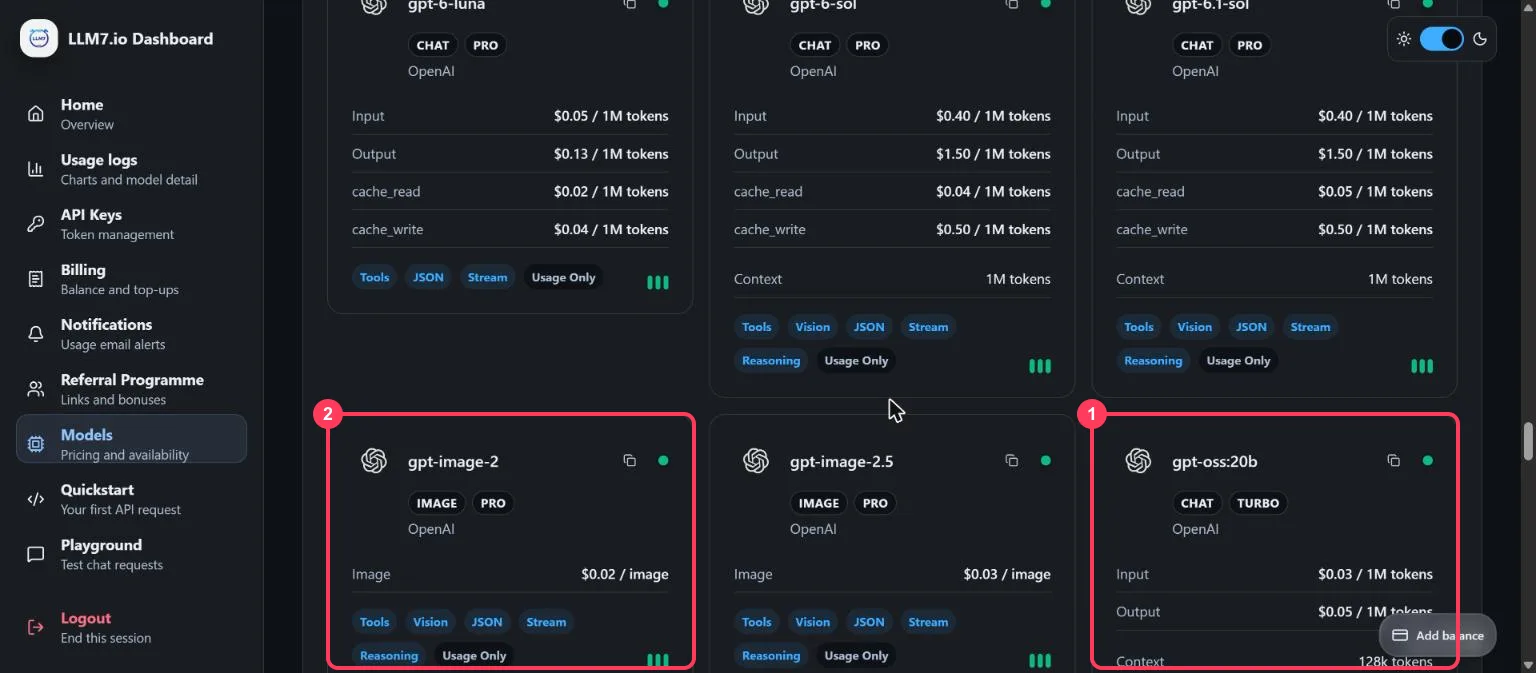Click the Quickstart code brackets icon
The image size is (1536, 673).
(x=36, y=499)
